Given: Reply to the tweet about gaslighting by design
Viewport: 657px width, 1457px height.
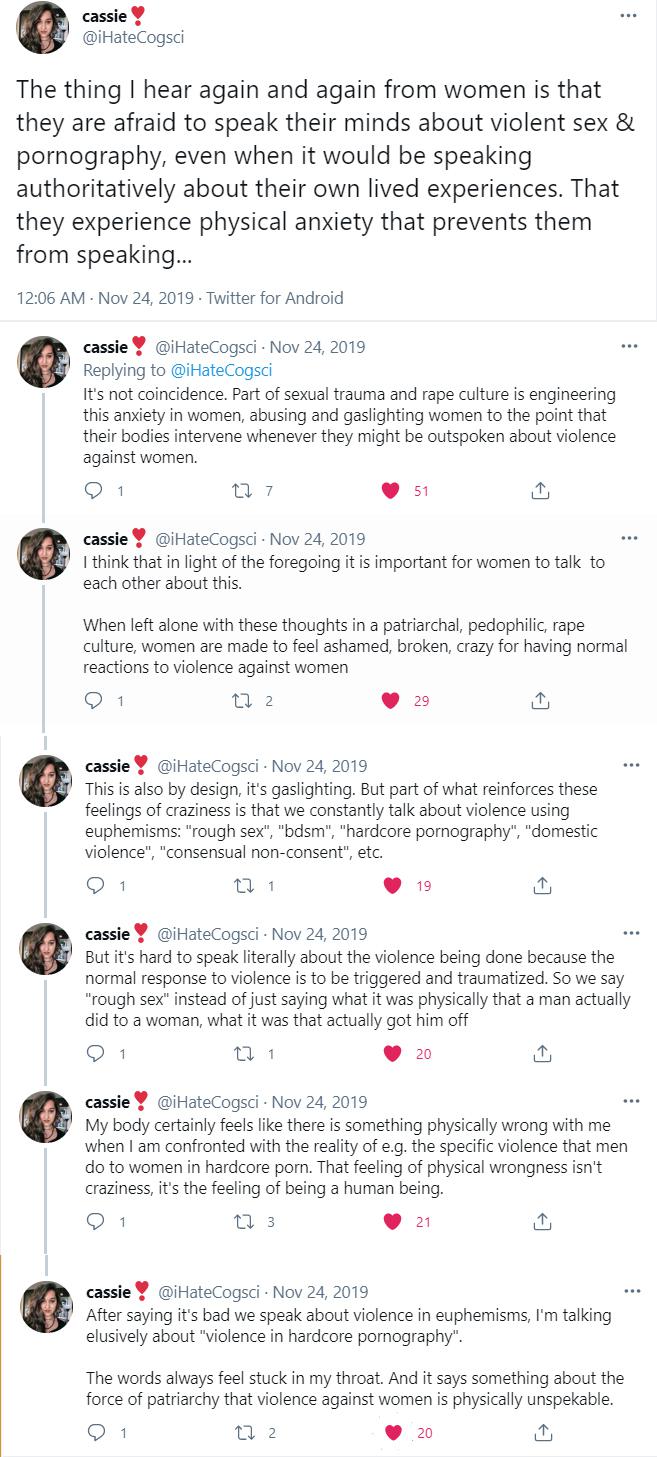Looking at the screenshot, I should (92, 885).
